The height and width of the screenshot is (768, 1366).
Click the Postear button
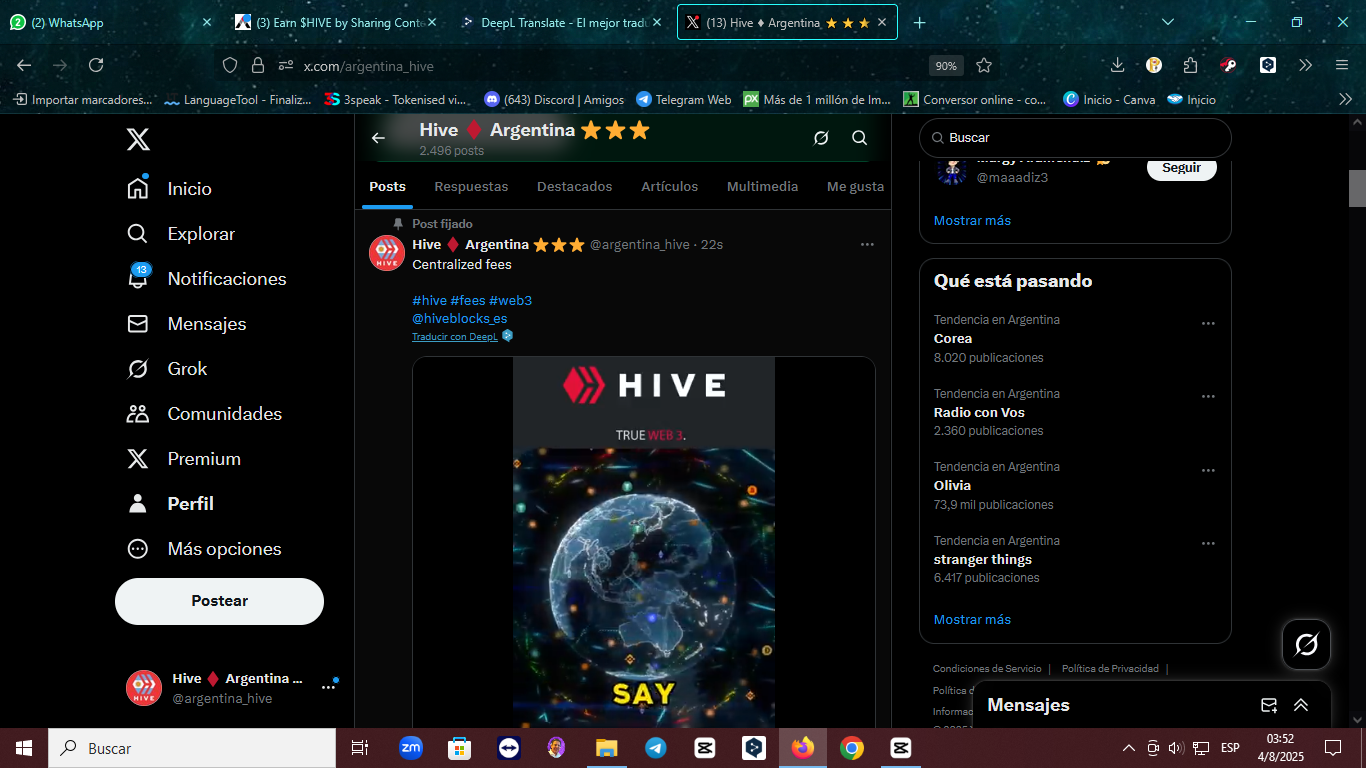[219, 601]
